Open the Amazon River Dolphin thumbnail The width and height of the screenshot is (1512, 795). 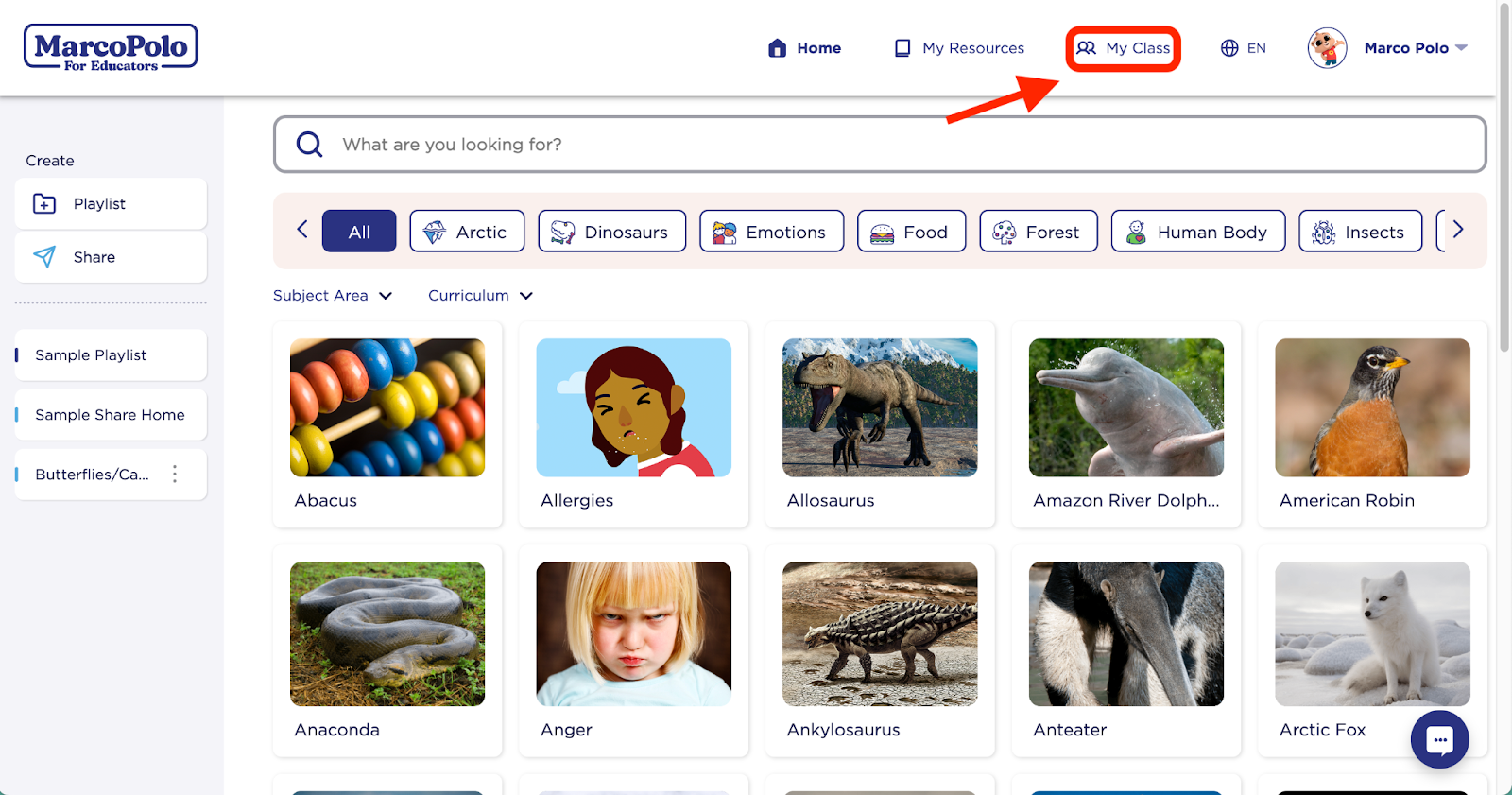tap(1126, 407)
